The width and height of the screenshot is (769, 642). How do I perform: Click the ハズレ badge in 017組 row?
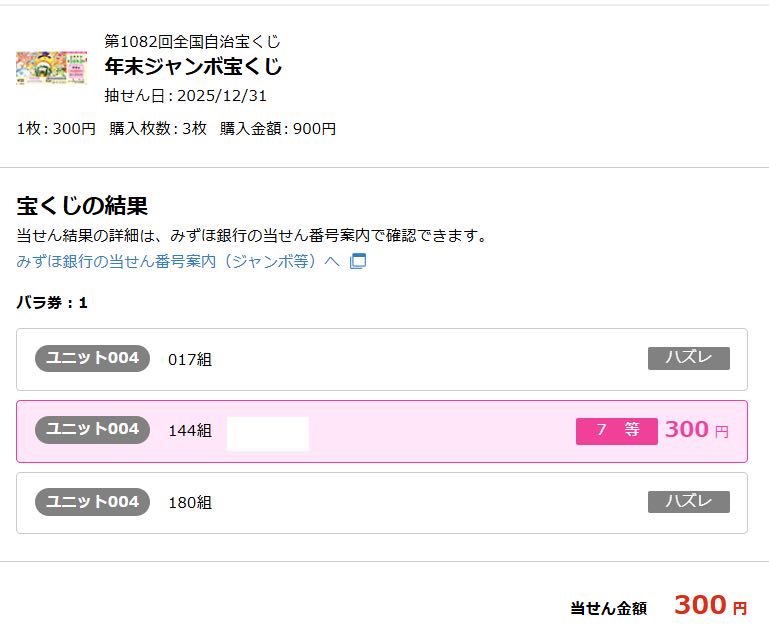coord(688,358)
